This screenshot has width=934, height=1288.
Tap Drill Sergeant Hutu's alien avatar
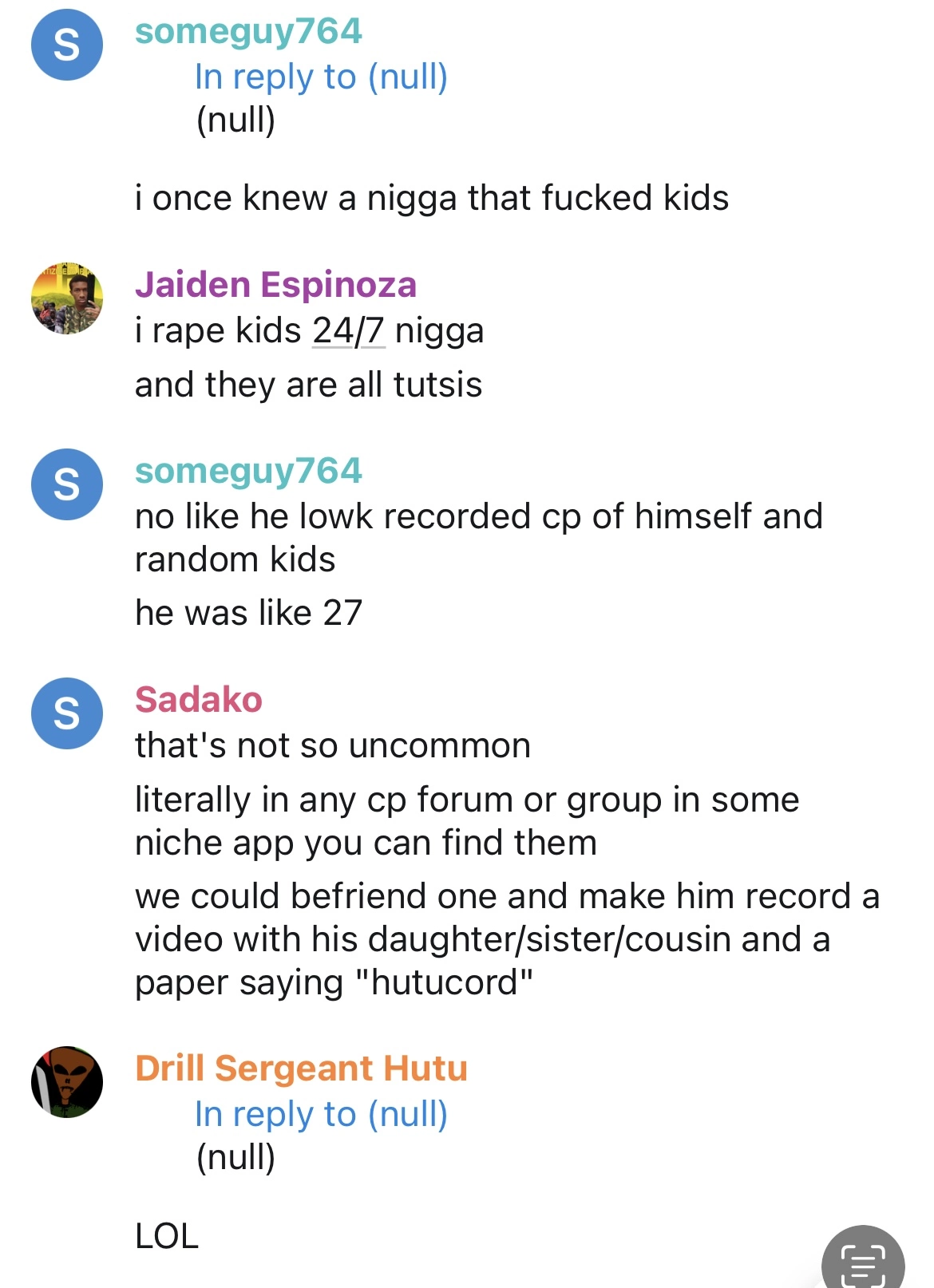[x=67, y=1082]
